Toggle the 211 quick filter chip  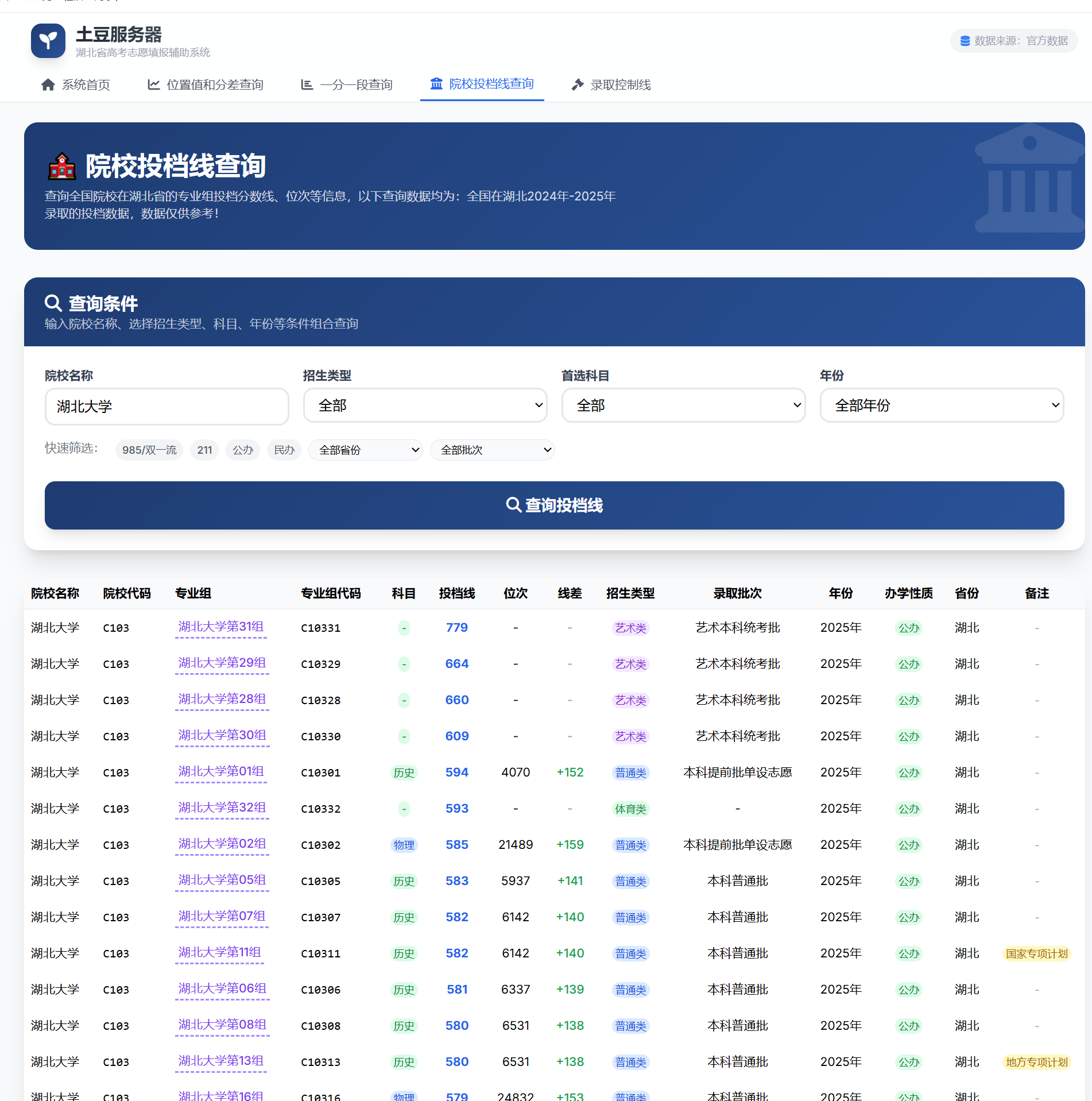point(205,450)
